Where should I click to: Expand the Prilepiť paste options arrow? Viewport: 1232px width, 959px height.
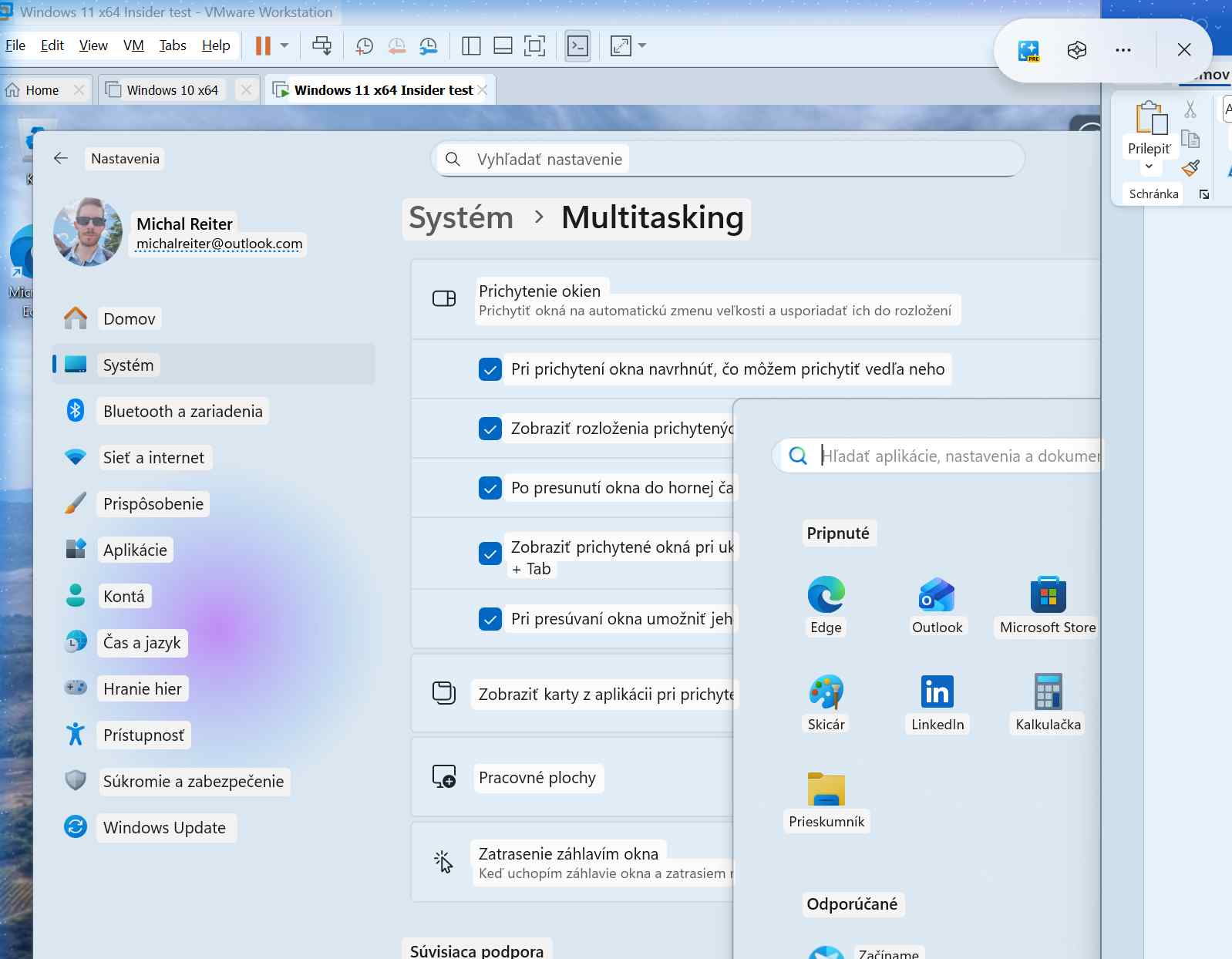point(1149,167)
